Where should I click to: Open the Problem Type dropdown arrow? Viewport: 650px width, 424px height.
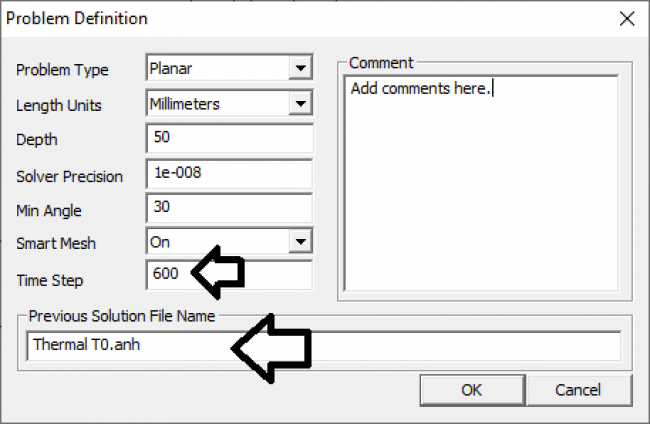click(300, 69)
